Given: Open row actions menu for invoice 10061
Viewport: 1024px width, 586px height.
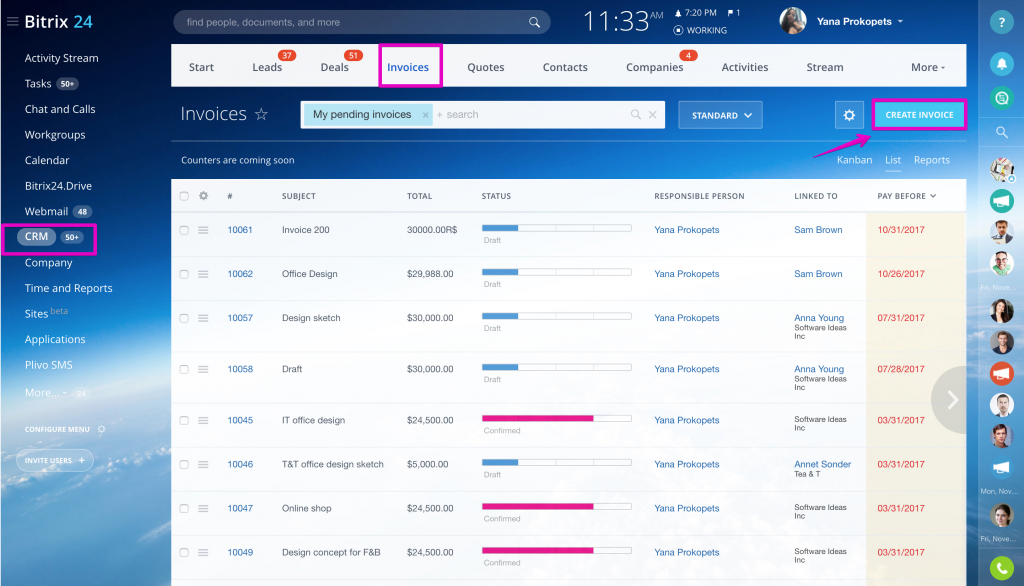Looking at the screenshot, I should click(x=203, y=230).
